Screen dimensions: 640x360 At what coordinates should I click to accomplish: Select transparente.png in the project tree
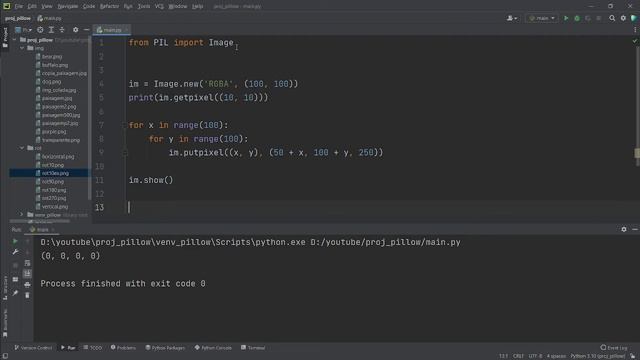pos(61,140)
